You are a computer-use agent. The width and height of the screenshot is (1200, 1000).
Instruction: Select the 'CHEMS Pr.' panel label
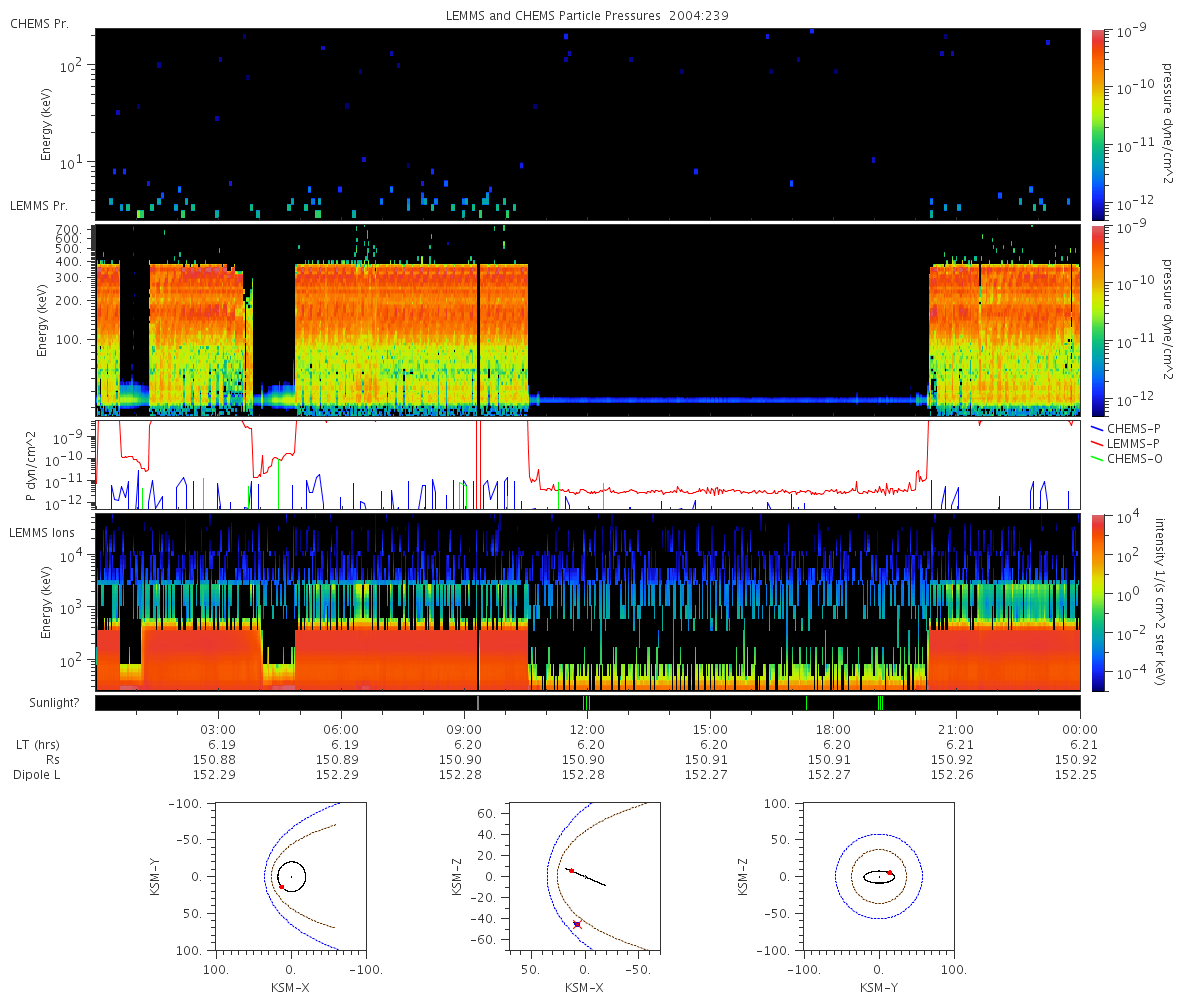(39, 23)
